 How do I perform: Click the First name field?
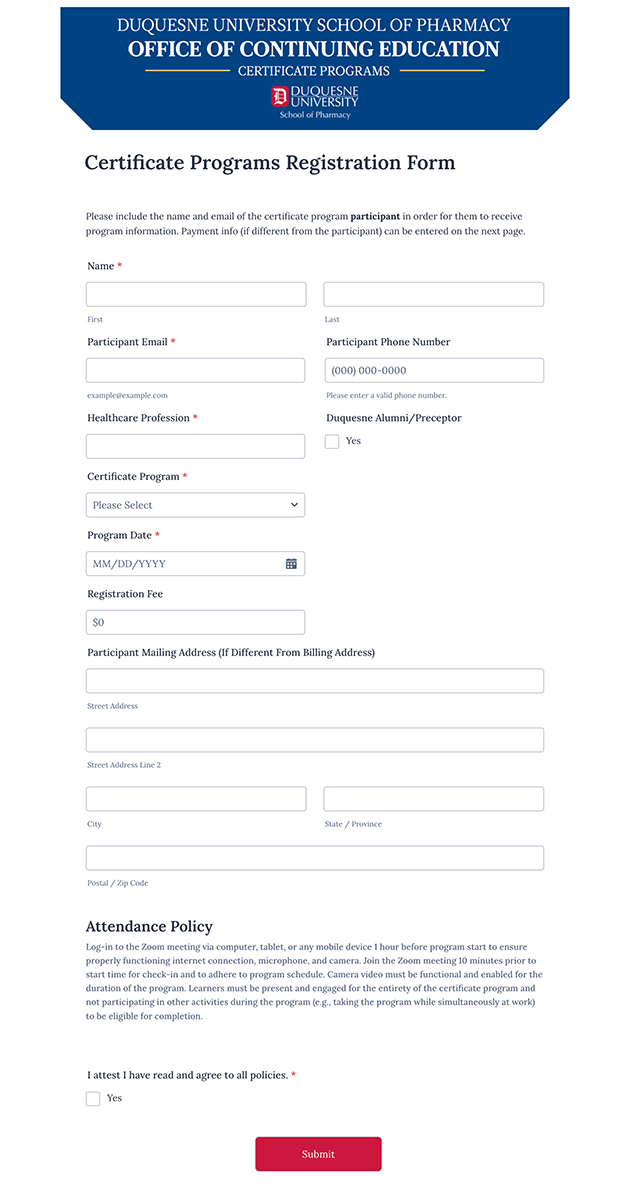point(196,294)
